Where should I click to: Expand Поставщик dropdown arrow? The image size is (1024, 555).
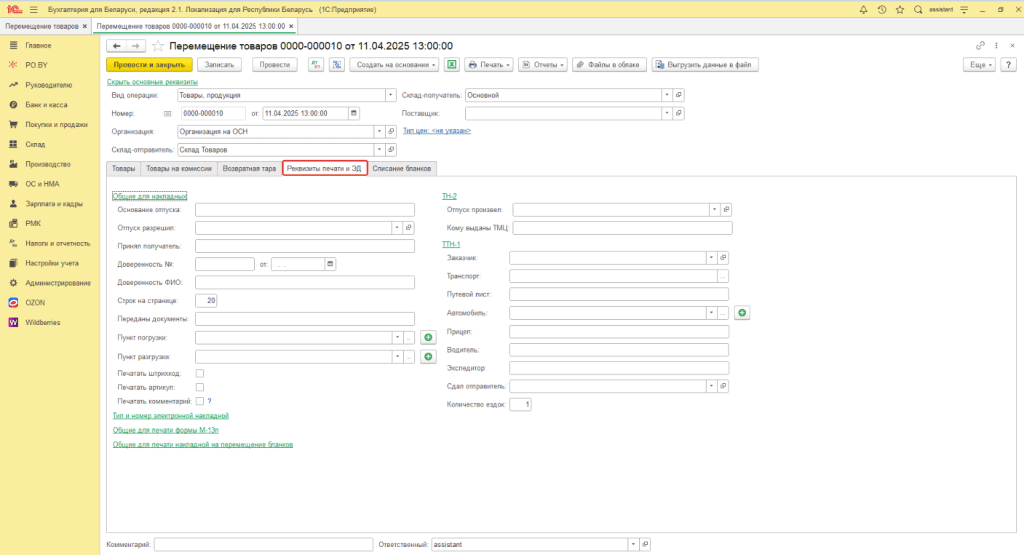pyautogui.click(x=667, y=113)
